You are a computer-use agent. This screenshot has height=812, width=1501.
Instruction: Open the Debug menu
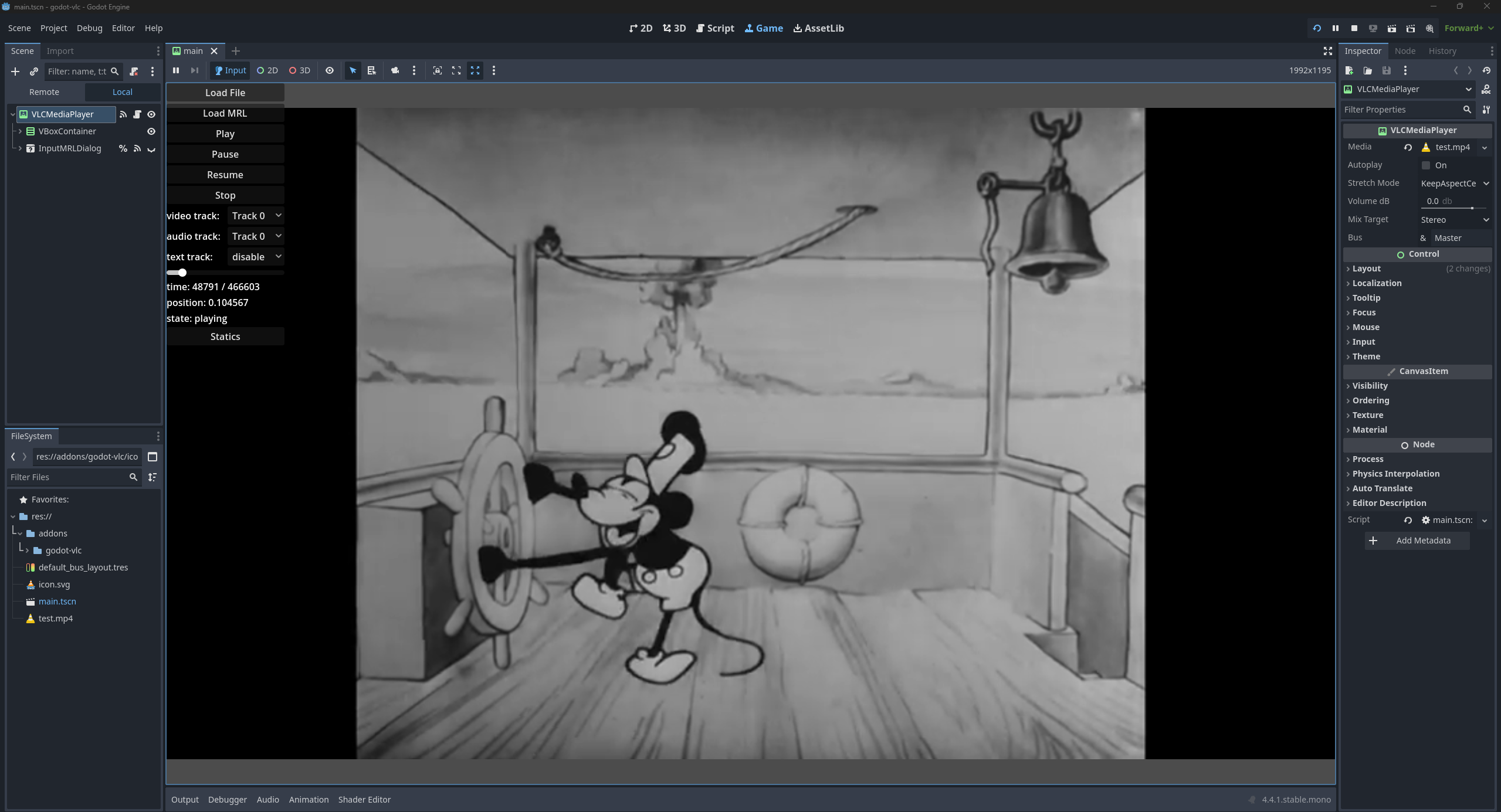click(89, 28)
